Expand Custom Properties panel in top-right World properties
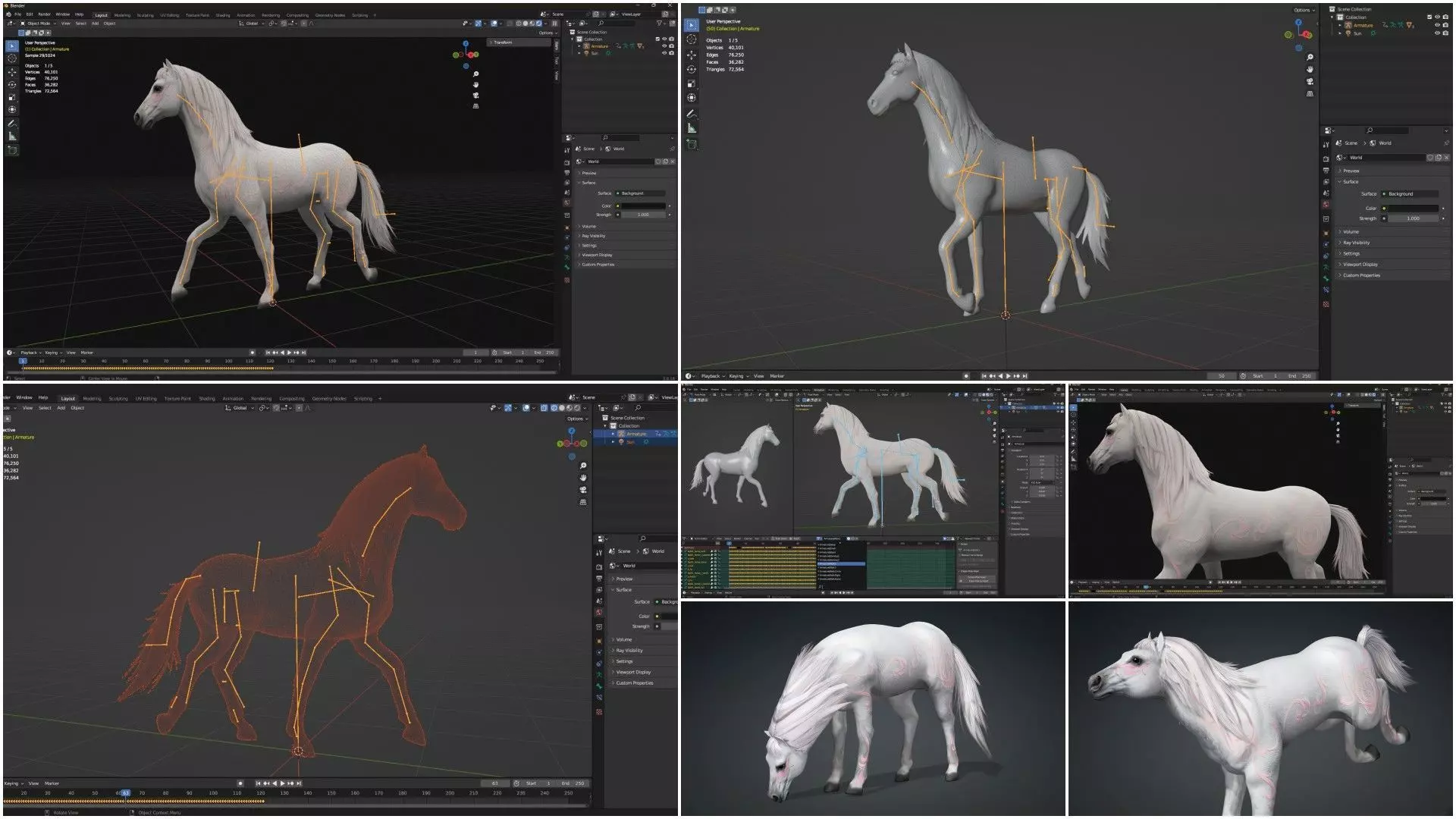1456x819 pixels. (1394, 275)
